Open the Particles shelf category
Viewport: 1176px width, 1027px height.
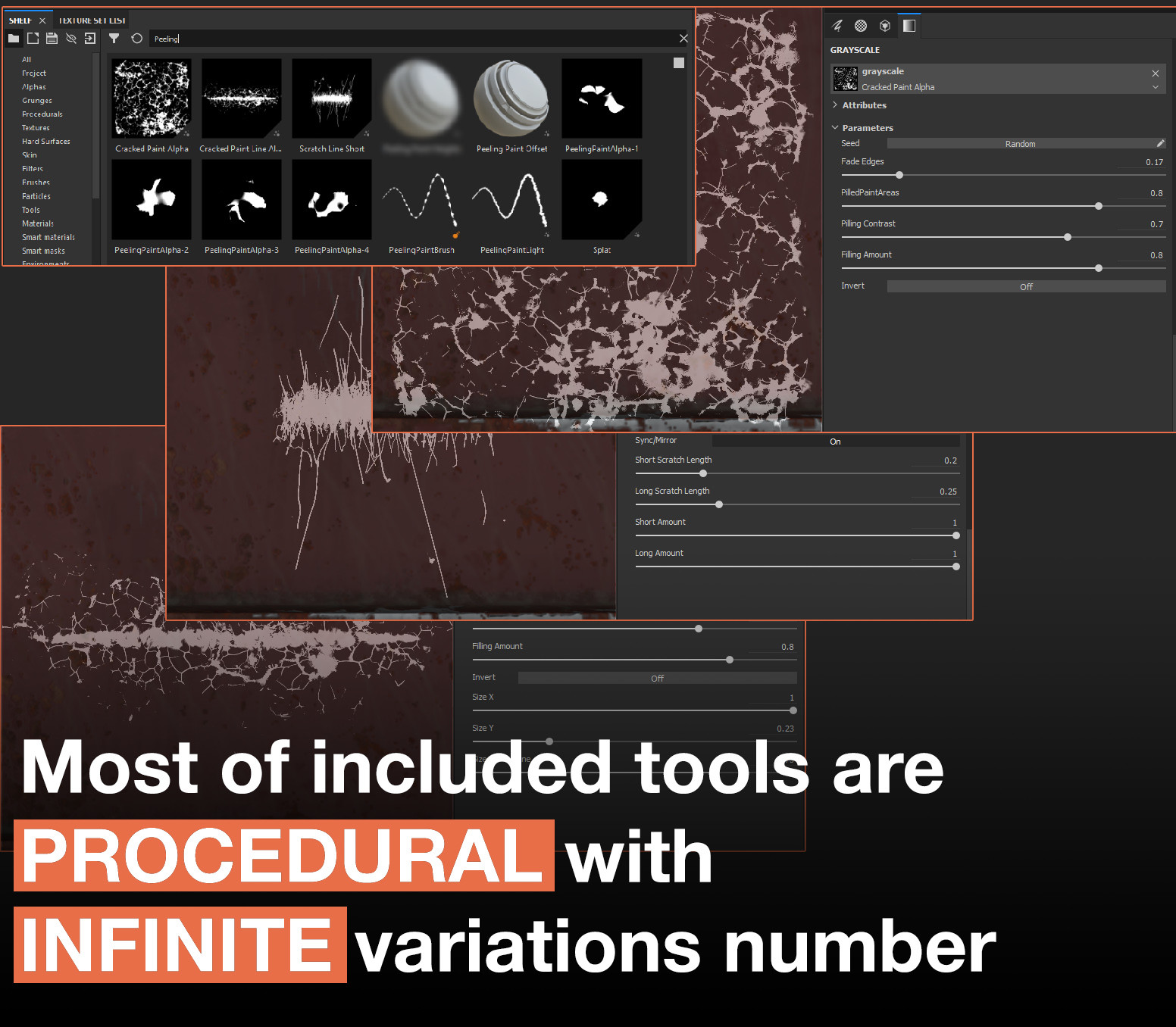point(36,195)
